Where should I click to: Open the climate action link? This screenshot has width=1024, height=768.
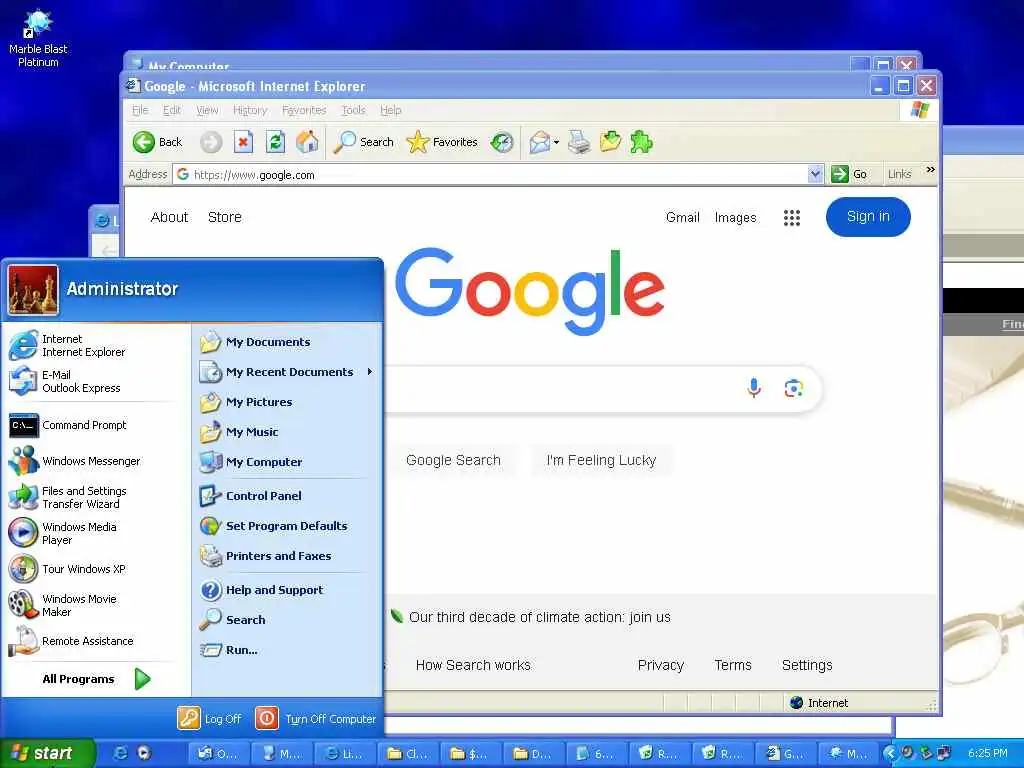point(539,617)
